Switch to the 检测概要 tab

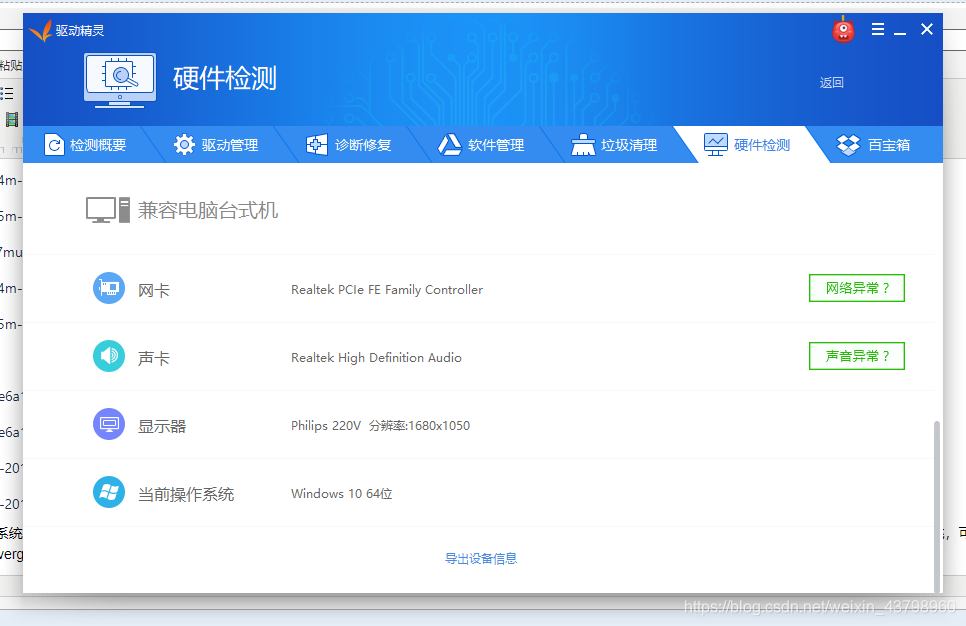86,145
